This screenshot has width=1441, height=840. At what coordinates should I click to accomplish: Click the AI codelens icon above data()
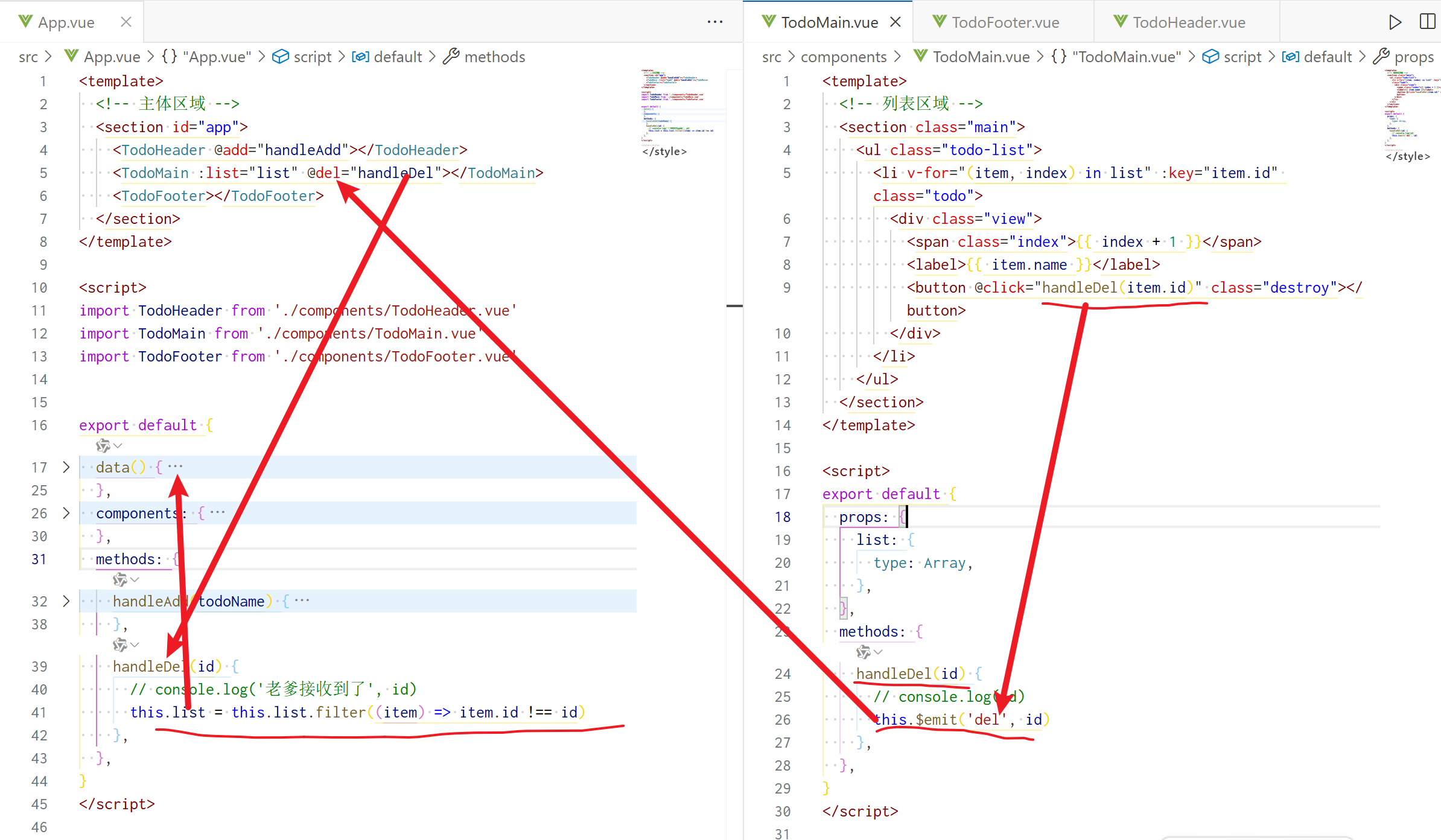tap(103, 446)
